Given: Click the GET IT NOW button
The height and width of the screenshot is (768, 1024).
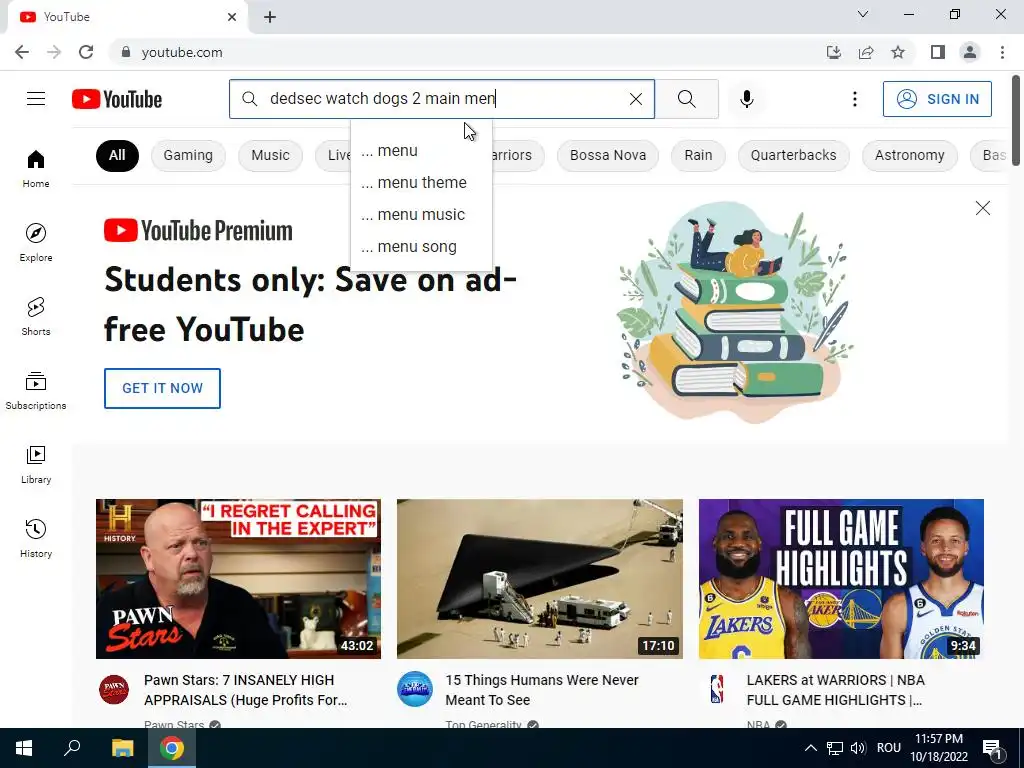Looking at the screenshot, I should point(162,388).
